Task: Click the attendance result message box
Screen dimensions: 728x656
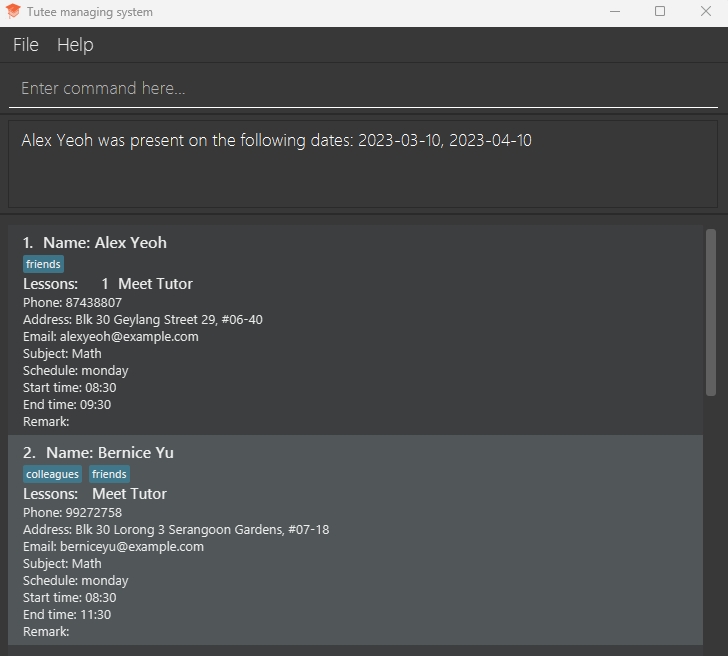Action: click(363, 164)
